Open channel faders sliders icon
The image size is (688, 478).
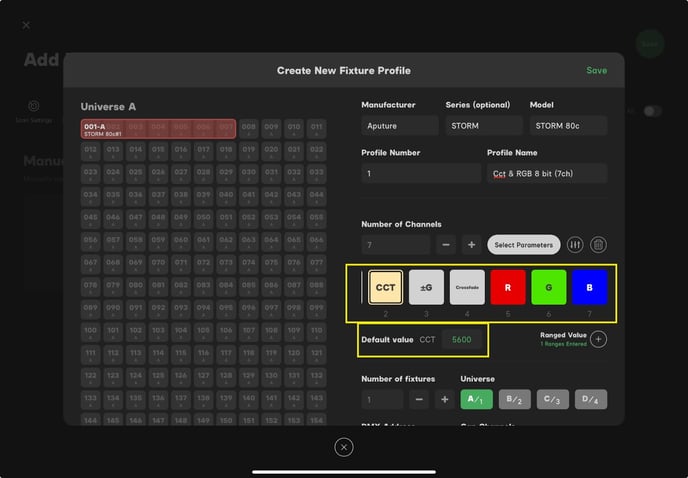pyautogui.click(x=575, y=245)
